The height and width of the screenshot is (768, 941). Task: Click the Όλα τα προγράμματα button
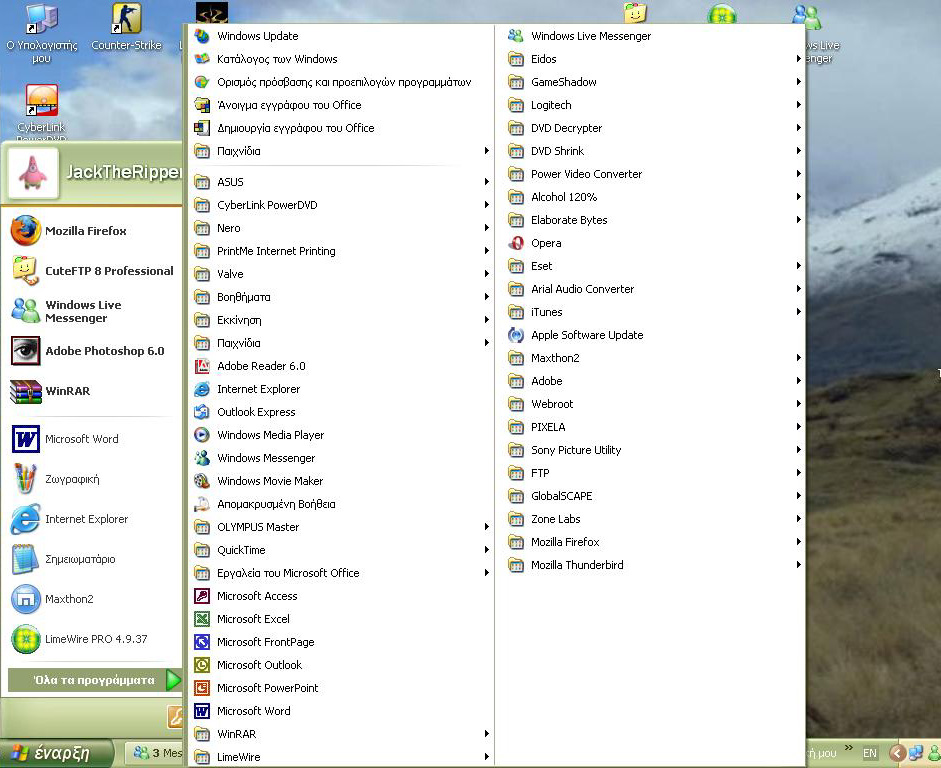[x=94, y=680]
